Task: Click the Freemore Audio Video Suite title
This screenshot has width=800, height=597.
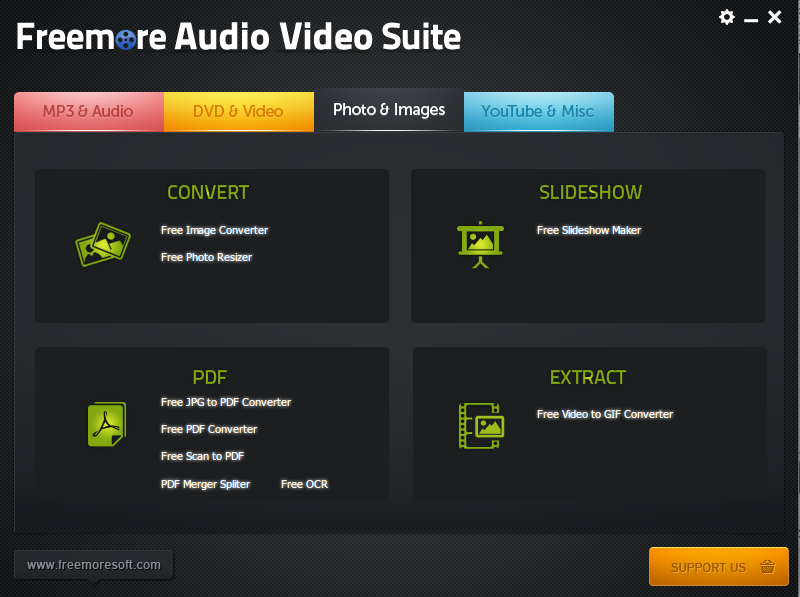Action: 238,37
